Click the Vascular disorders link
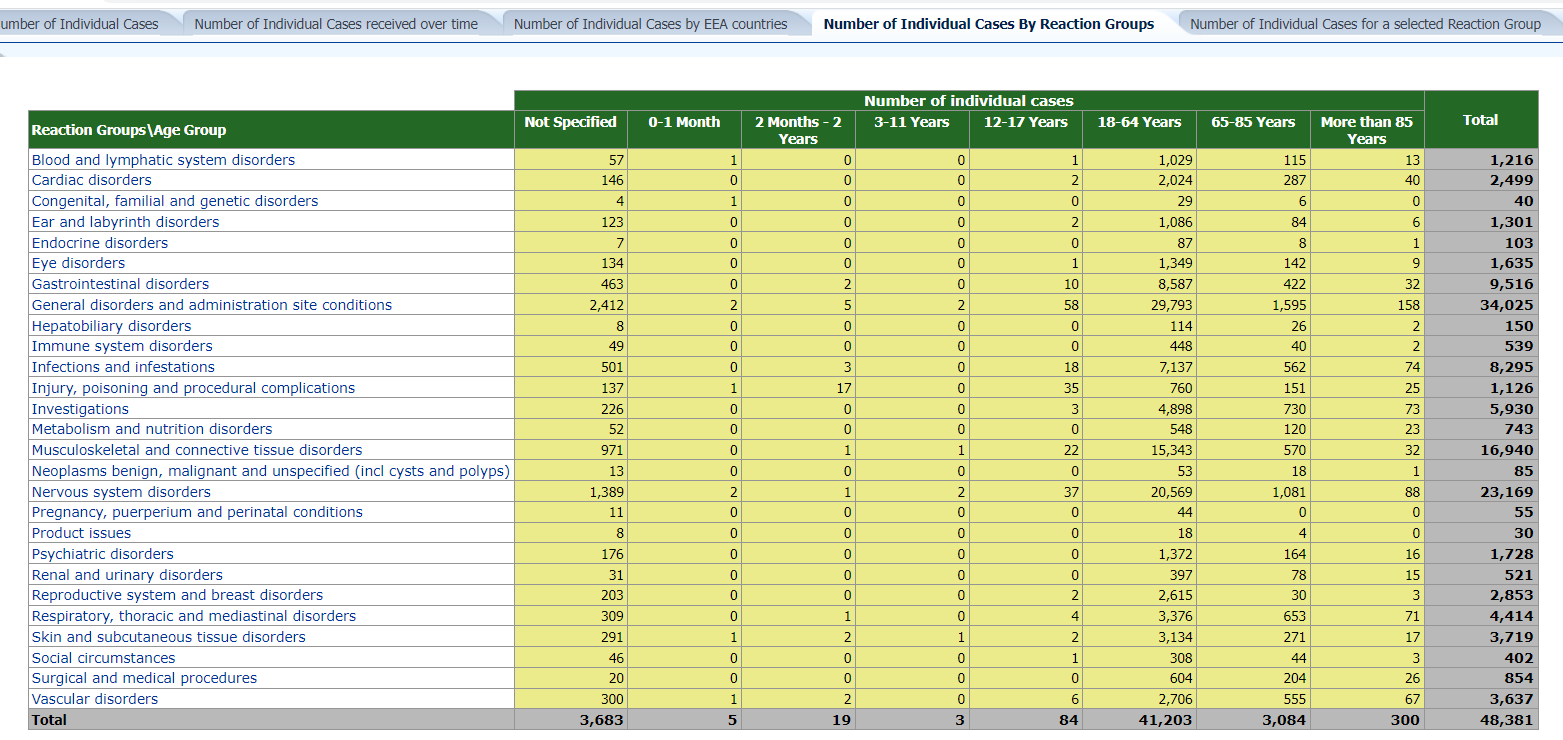The image size is (1563, 740). click(x=95, y=699)
